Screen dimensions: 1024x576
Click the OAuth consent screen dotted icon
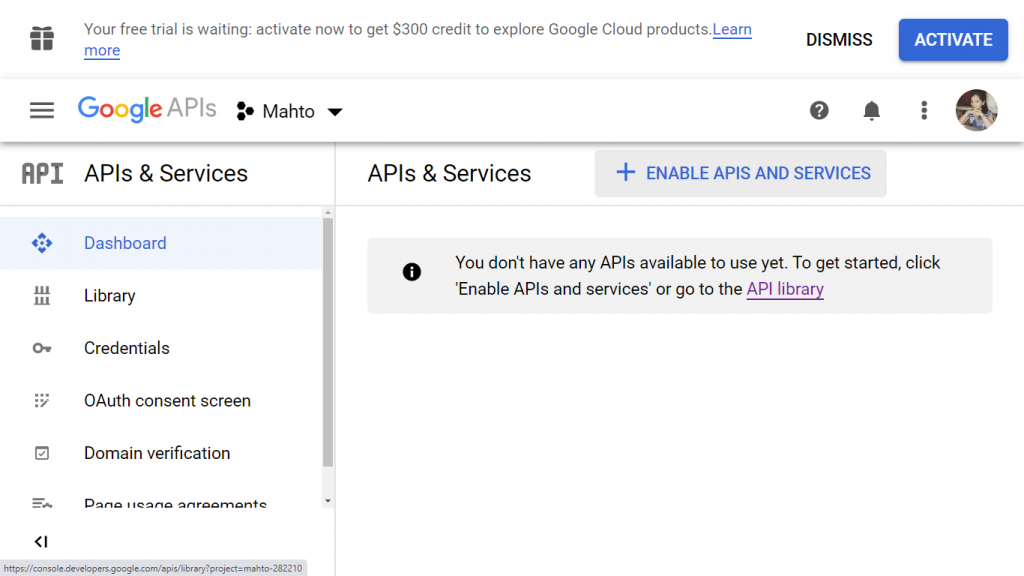[x=42, y=400]
